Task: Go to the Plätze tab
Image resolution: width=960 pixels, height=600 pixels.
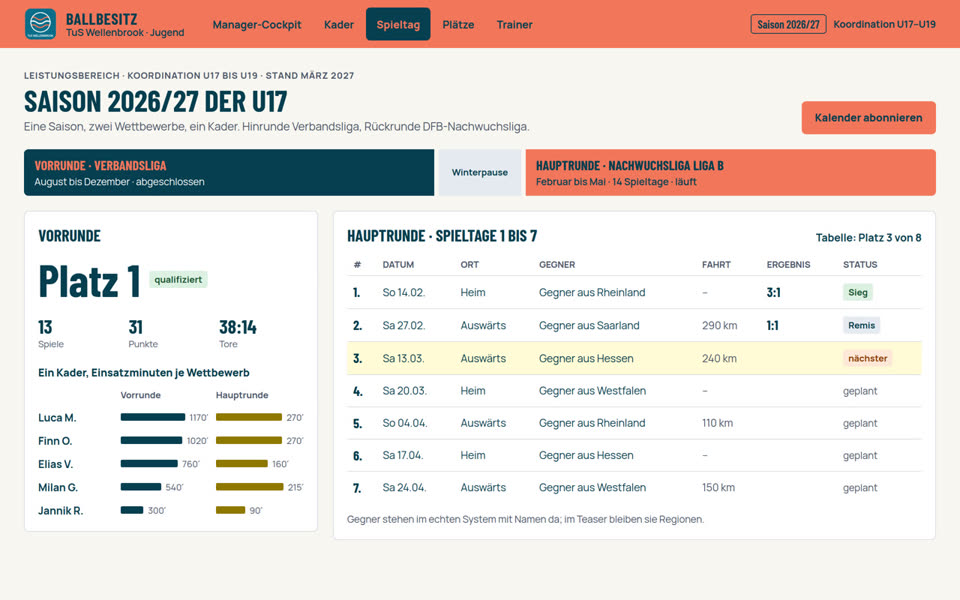Action: (458, 24)
